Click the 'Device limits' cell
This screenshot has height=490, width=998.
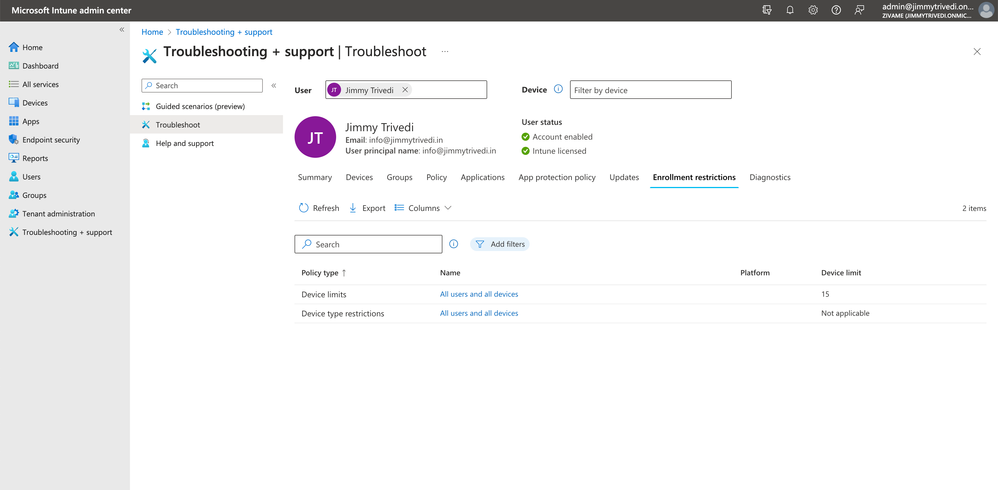323,295
